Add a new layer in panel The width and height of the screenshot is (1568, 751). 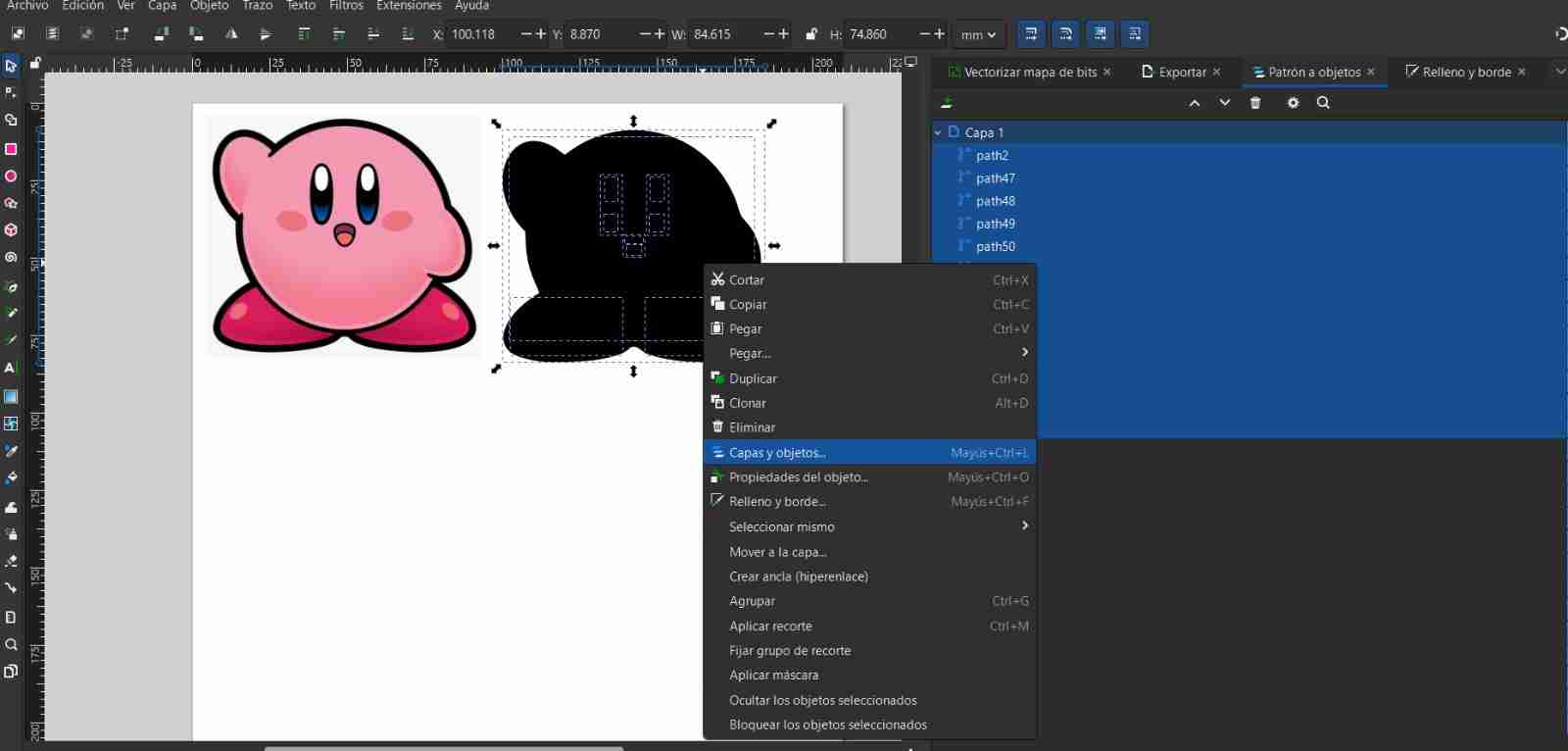pos(947,103)
